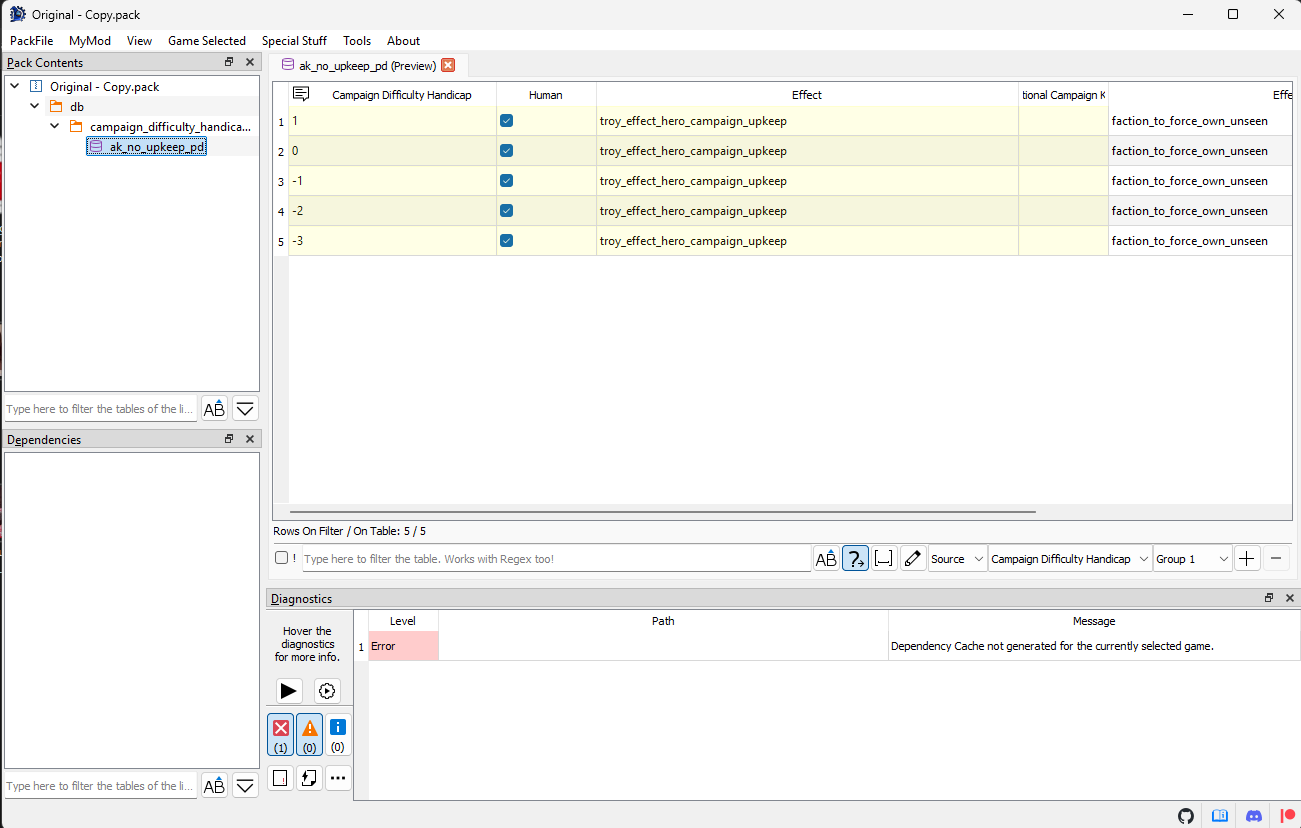This screenshot has width=1301, height=828.
Task: Click the blank page icon in Diagnostics
Action: [281, 777]
